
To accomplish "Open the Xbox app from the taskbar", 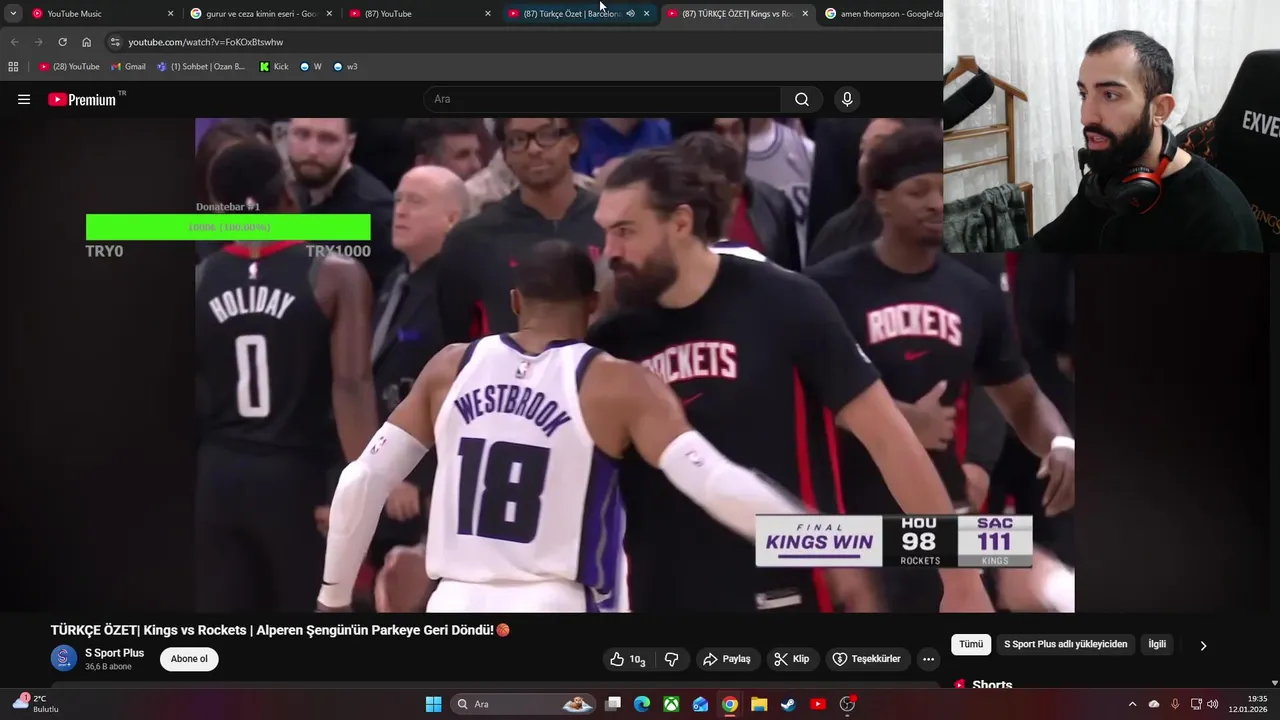I will click(671, 704).
